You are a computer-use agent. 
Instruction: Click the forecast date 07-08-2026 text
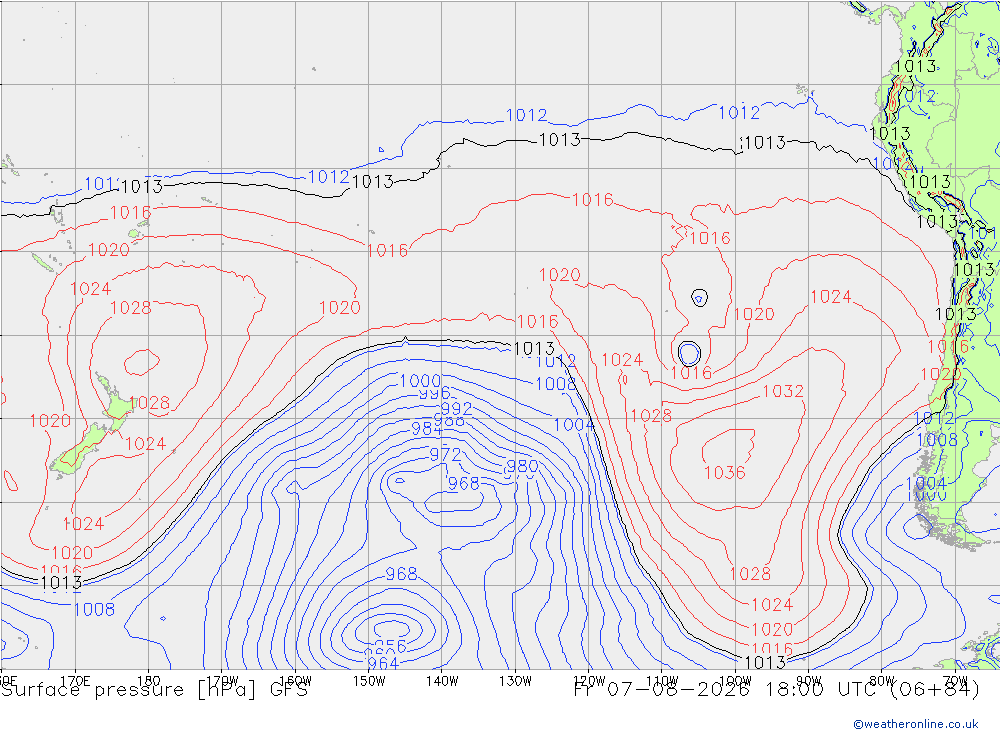(677, 690)
